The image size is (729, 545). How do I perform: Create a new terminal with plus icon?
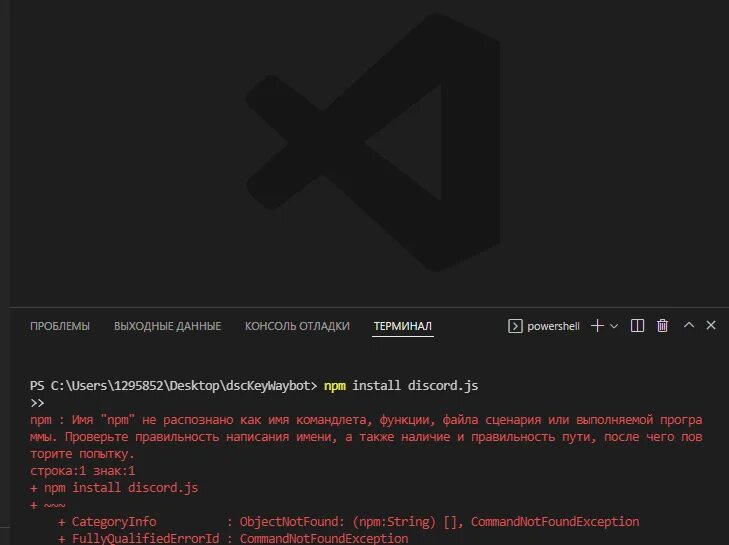click(x=597, y=326)
